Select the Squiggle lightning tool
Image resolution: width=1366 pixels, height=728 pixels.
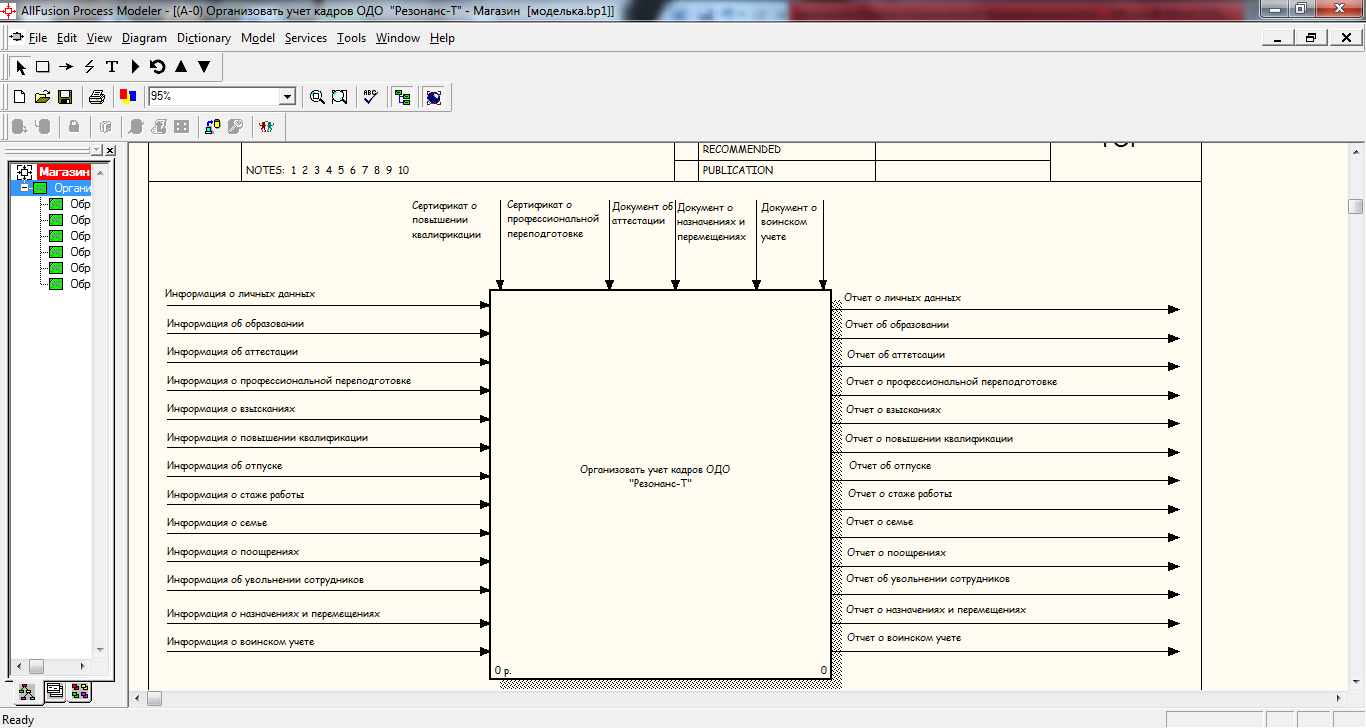pos(89,67)
